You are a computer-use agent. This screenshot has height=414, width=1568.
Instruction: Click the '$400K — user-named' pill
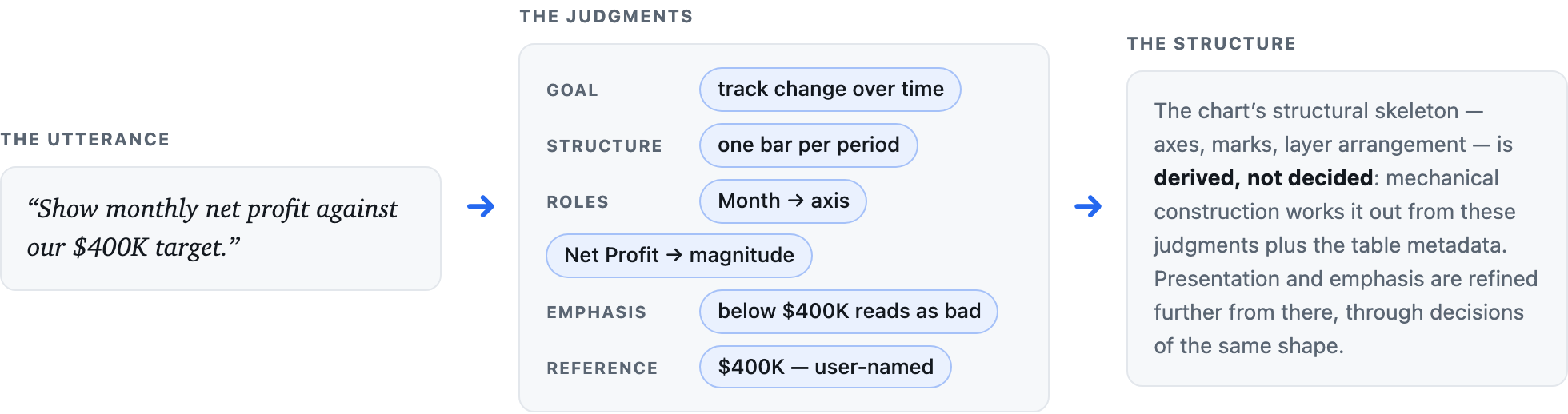tap(826, 367)
